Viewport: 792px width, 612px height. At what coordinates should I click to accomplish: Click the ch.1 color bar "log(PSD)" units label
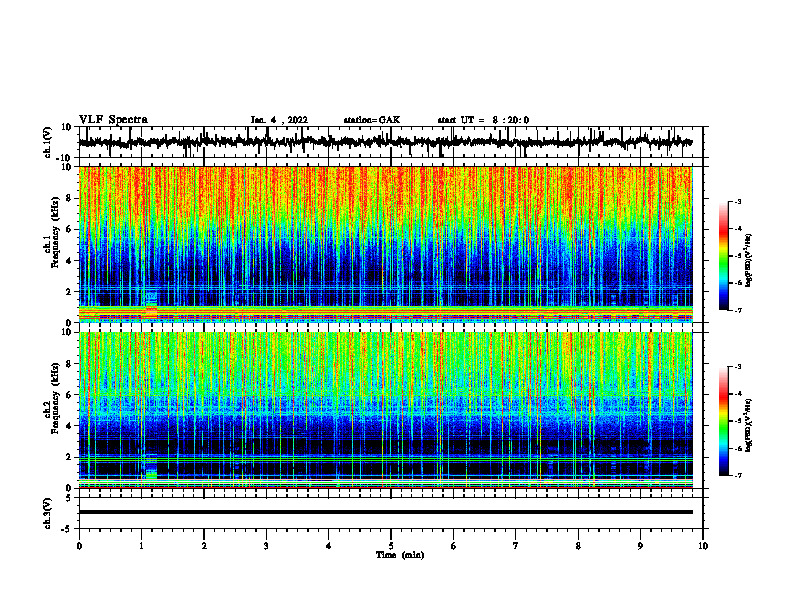point(749,261)
